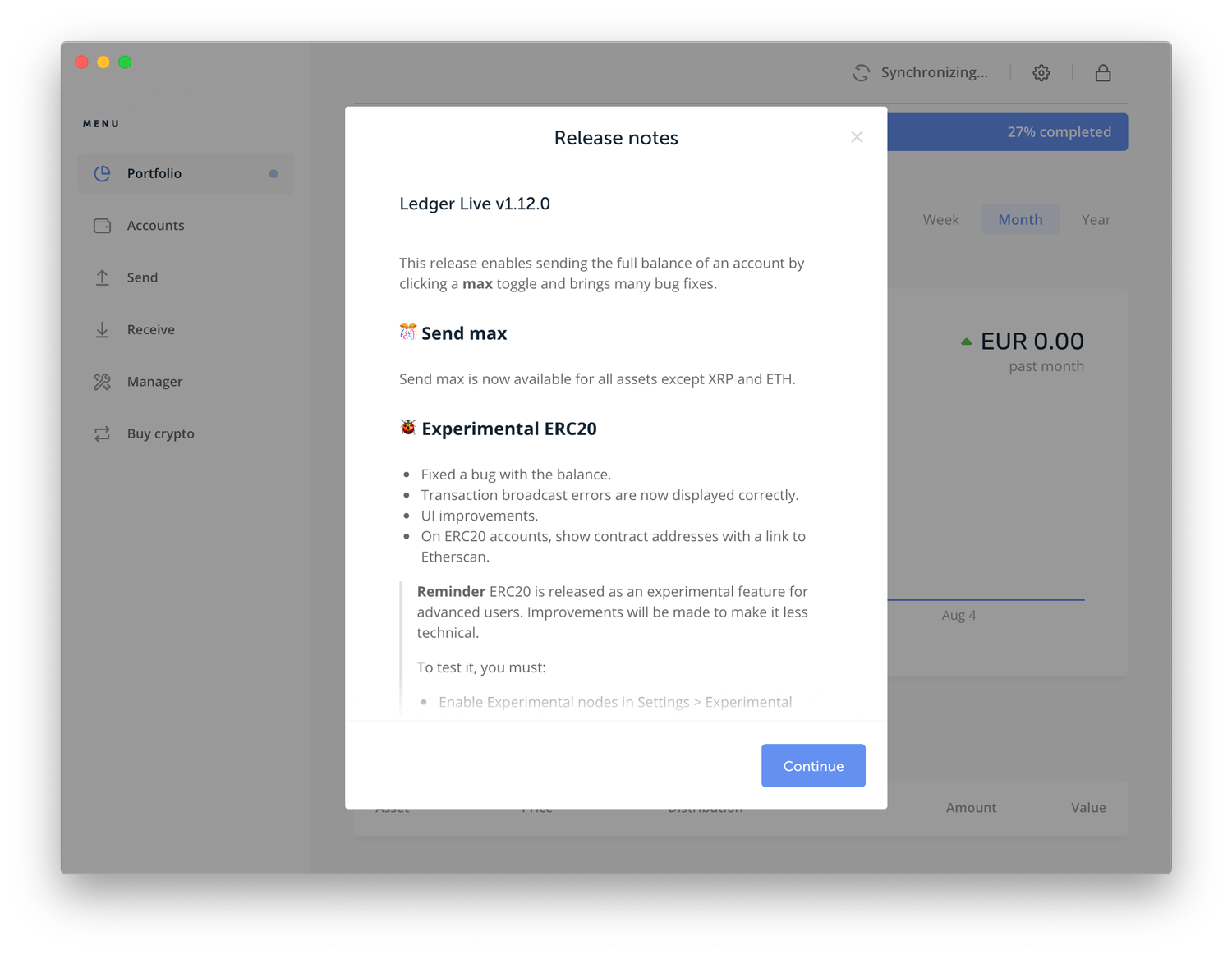Screen dimensions: 1232x954
Task: Click the Portfolio pie chart icon
Action: (102, 173)
